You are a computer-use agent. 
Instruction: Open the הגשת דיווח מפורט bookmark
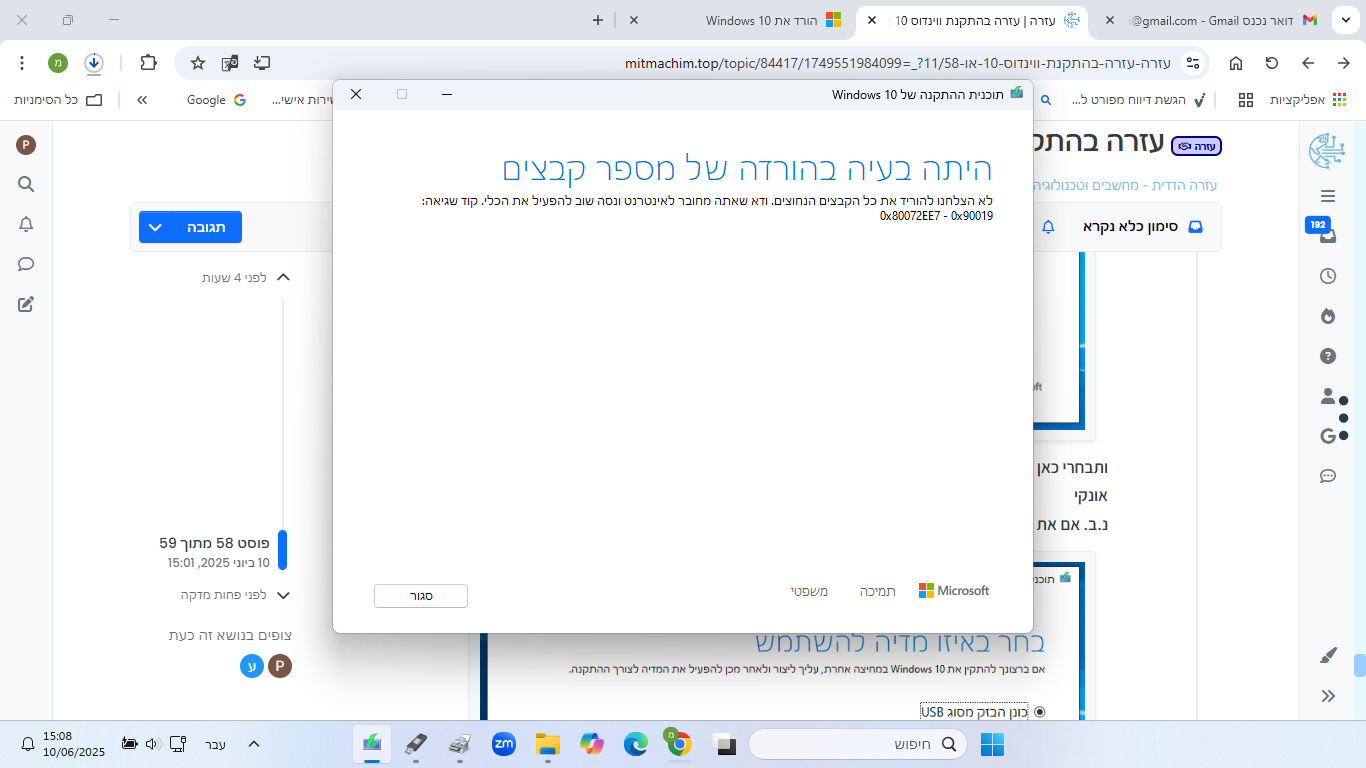(1139, 100)
